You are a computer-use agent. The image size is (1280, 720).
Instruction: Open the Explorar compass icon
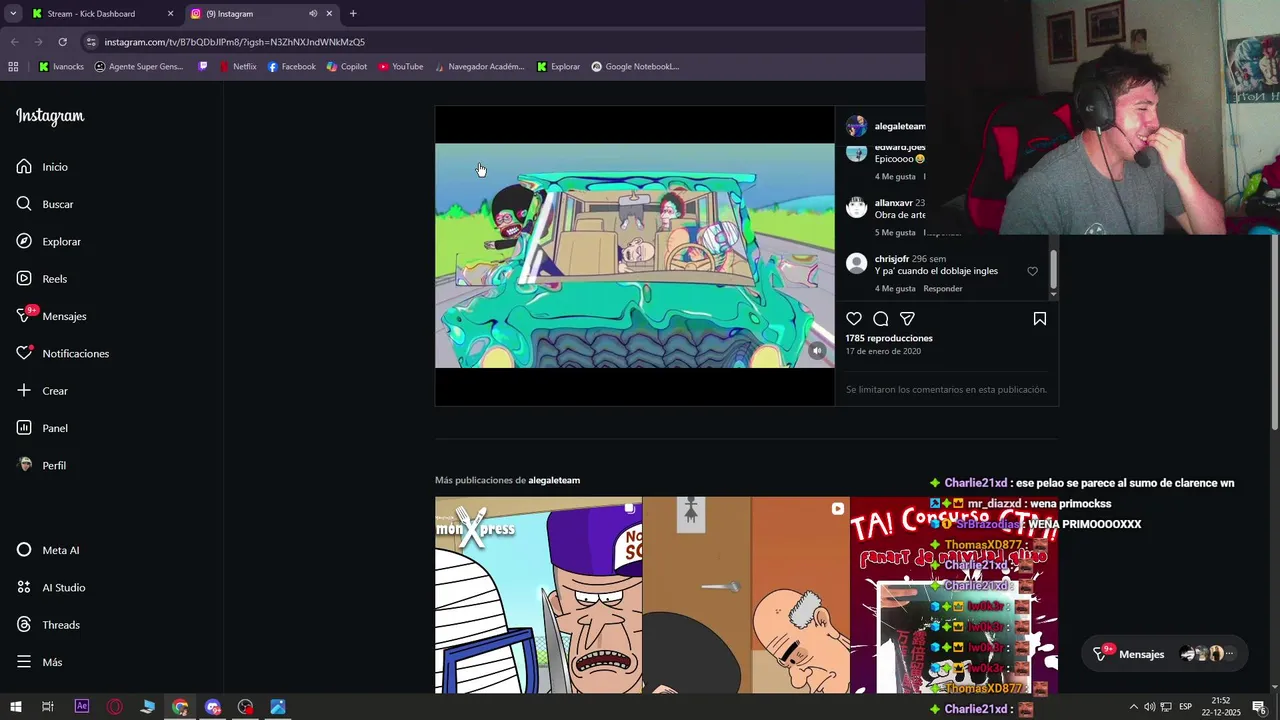24,241
